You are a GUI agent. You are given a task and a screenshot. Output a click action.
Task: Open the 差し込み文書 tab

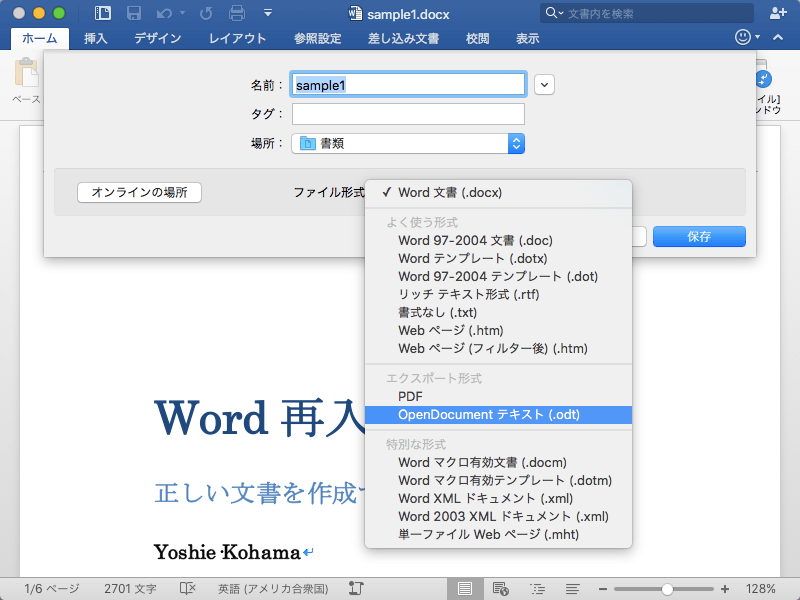tap(403, 38)
